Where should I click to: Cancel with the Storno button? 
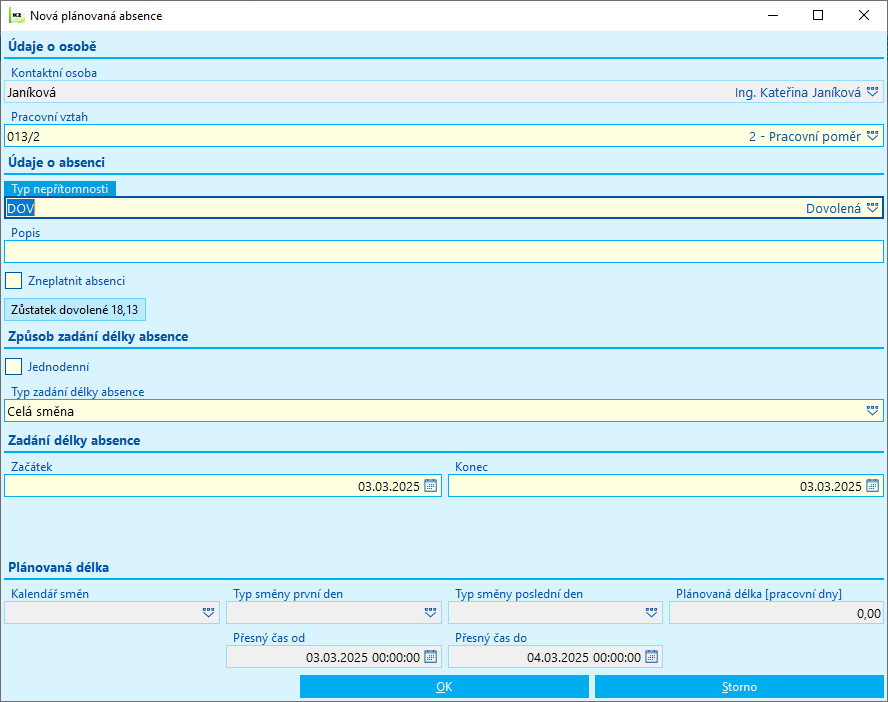[x=739, y=687]
